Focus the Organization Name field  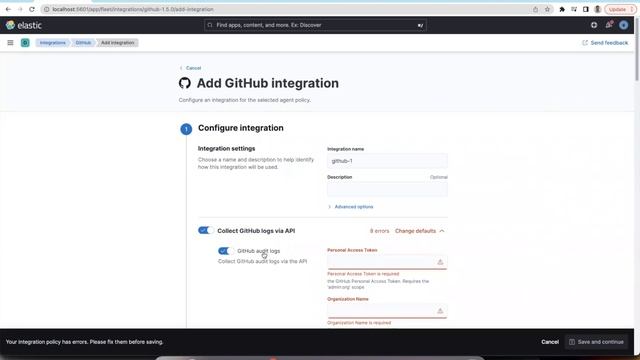coord(387,311)
